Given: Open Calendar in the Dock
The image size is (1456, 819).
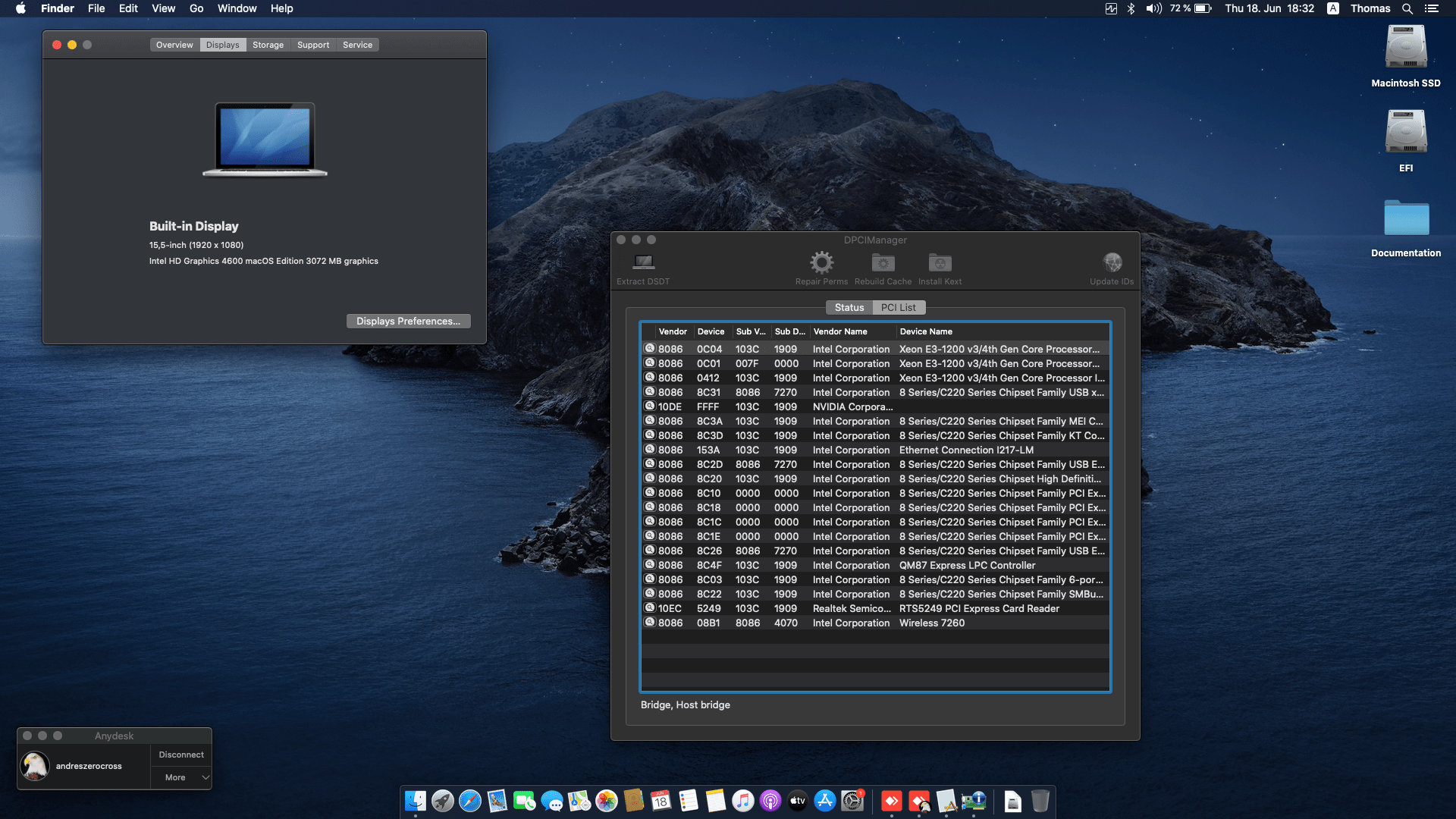Looking at the screenshot, I should coord(661,801).
